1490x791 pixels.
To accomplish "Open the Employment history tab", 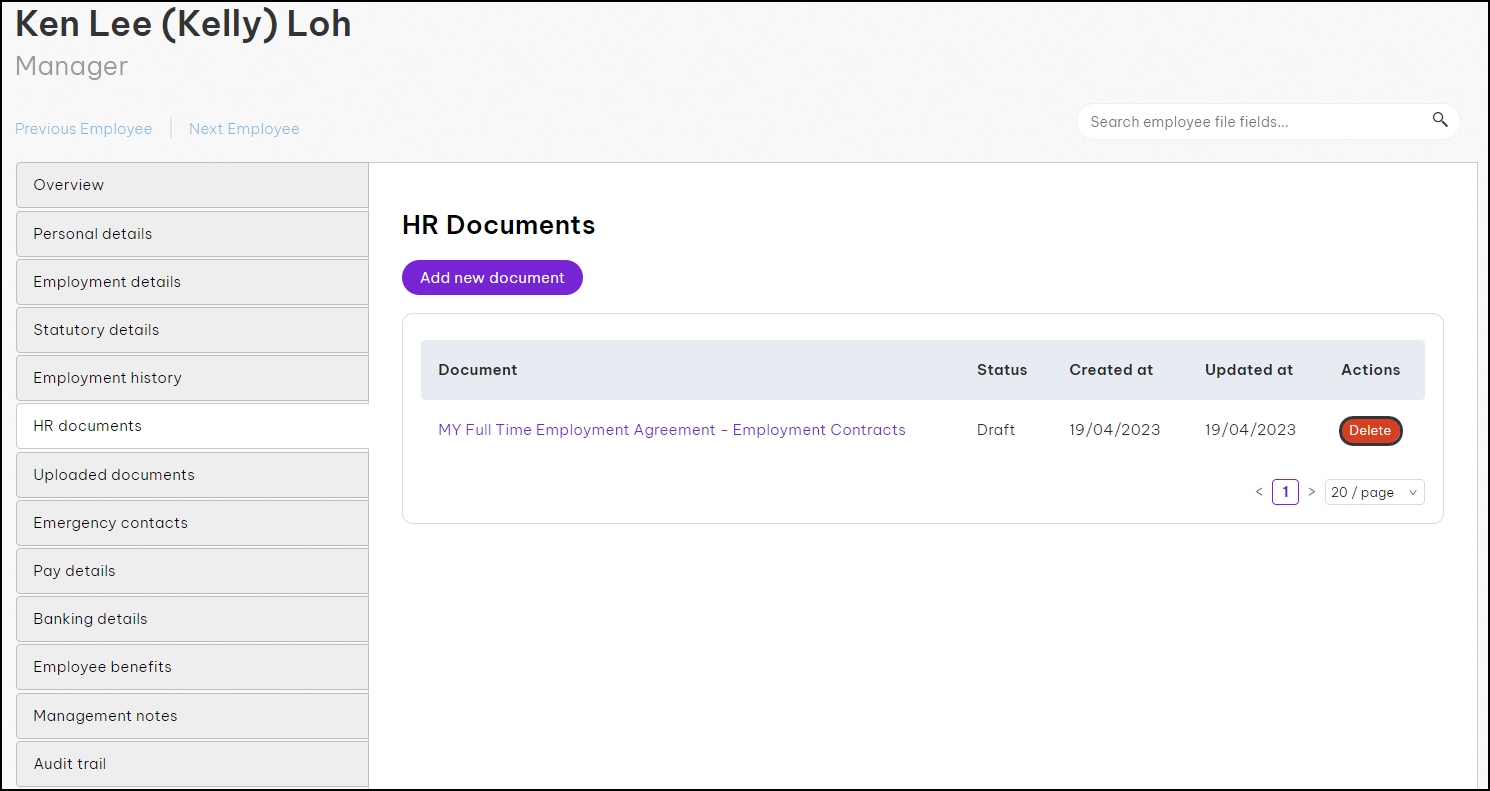I will click(x=192, y=378).
